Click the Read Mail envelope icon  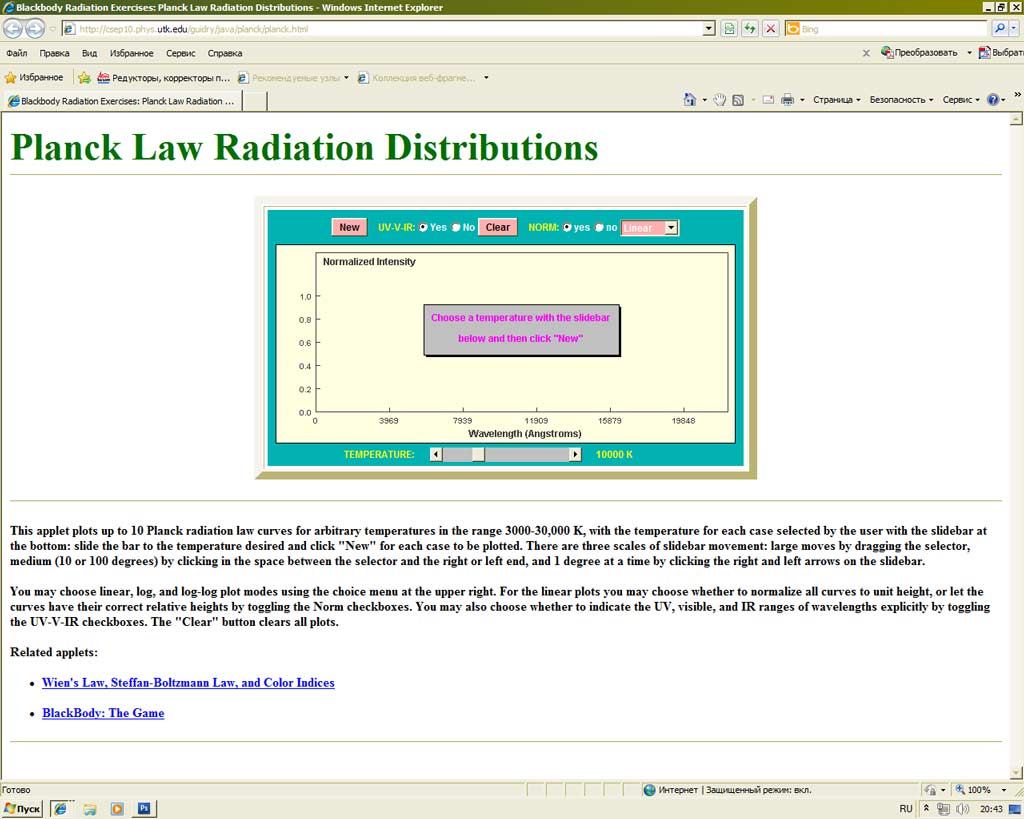tap(768, 100)
